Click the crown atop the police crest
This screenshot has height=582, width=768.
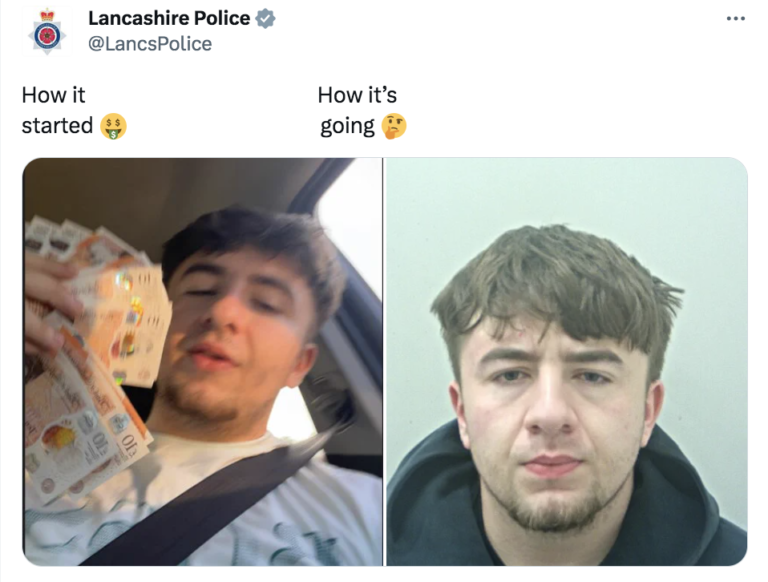(x=47, y=15)
